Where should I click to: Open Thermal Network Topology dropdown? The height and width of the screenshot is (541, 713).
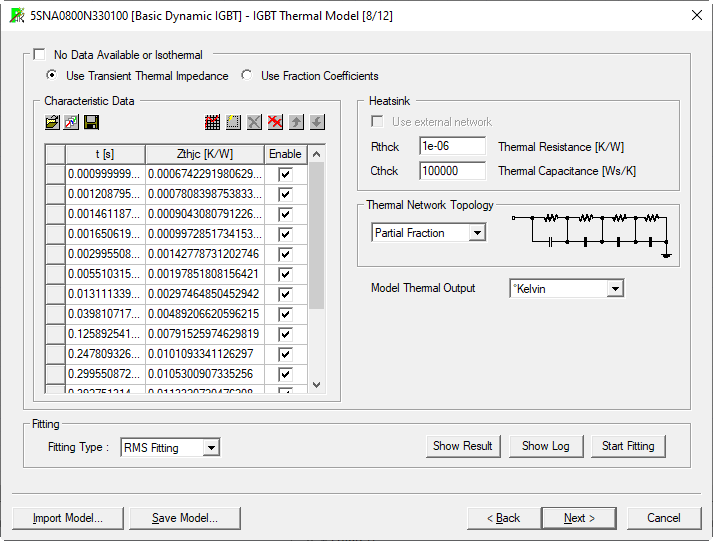(x=477, y=233)
